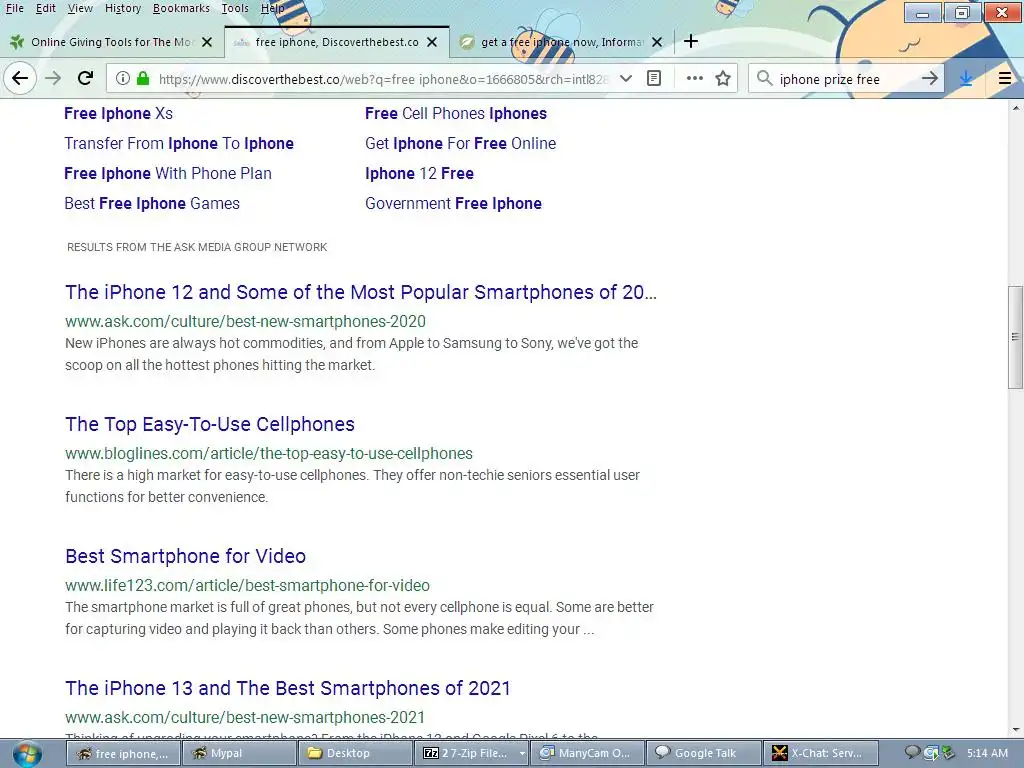Click the scrollbar up arrow
Viewport: 1024px width, 768px height.
point(1016,106)
